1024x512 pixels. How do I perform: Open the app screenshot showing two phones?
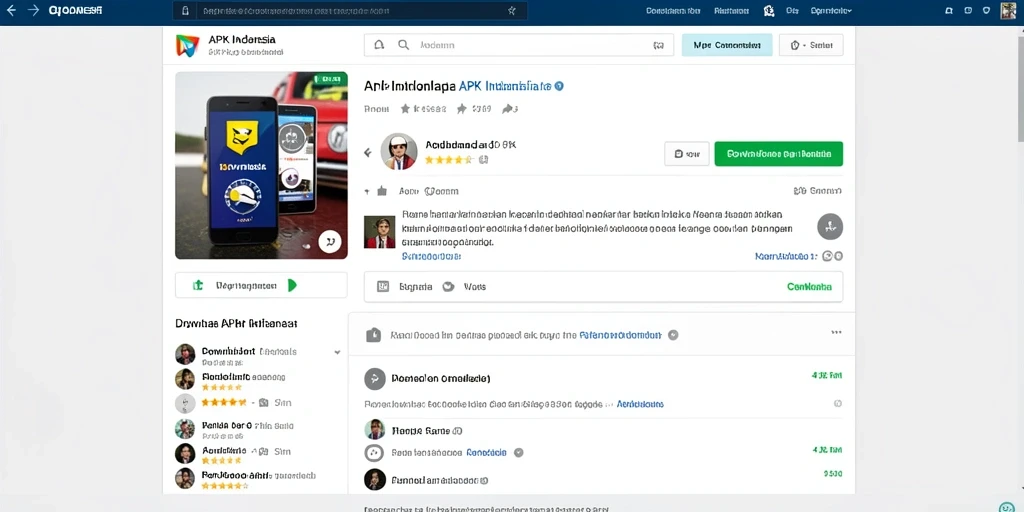[261, 165]
